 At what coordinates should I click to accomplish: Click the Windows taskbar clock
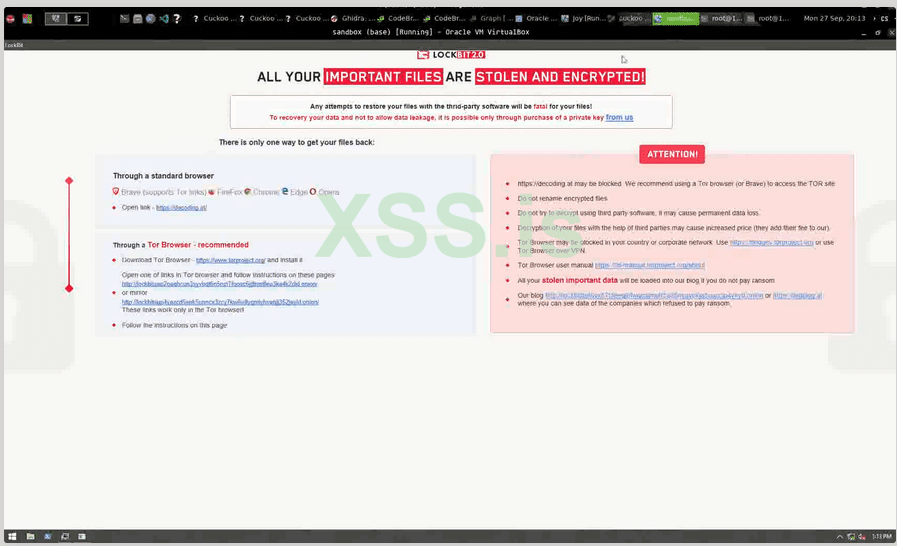[882, 536]
